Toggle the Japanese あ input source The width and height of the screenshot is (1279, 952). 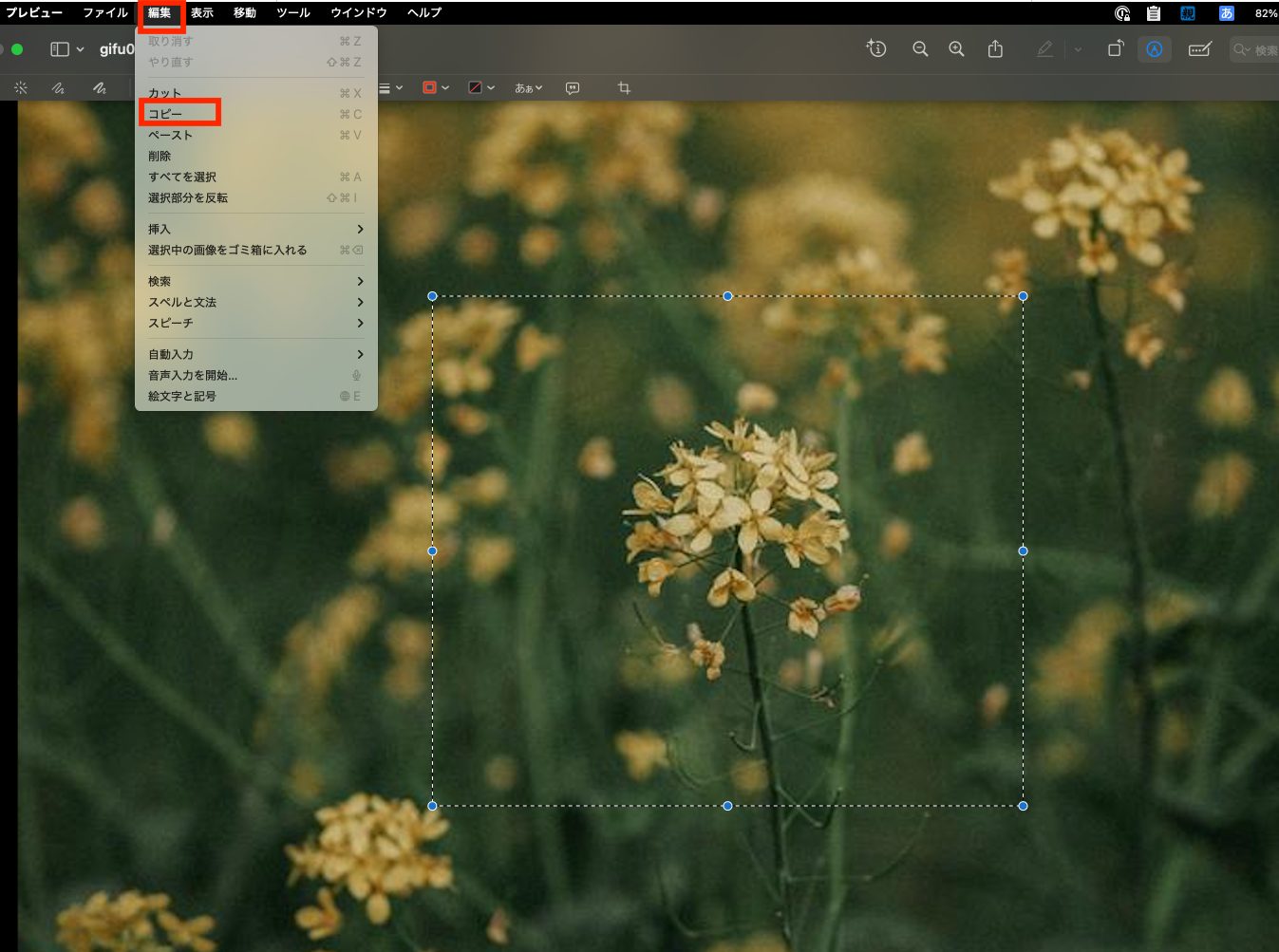pos(1226,13)
